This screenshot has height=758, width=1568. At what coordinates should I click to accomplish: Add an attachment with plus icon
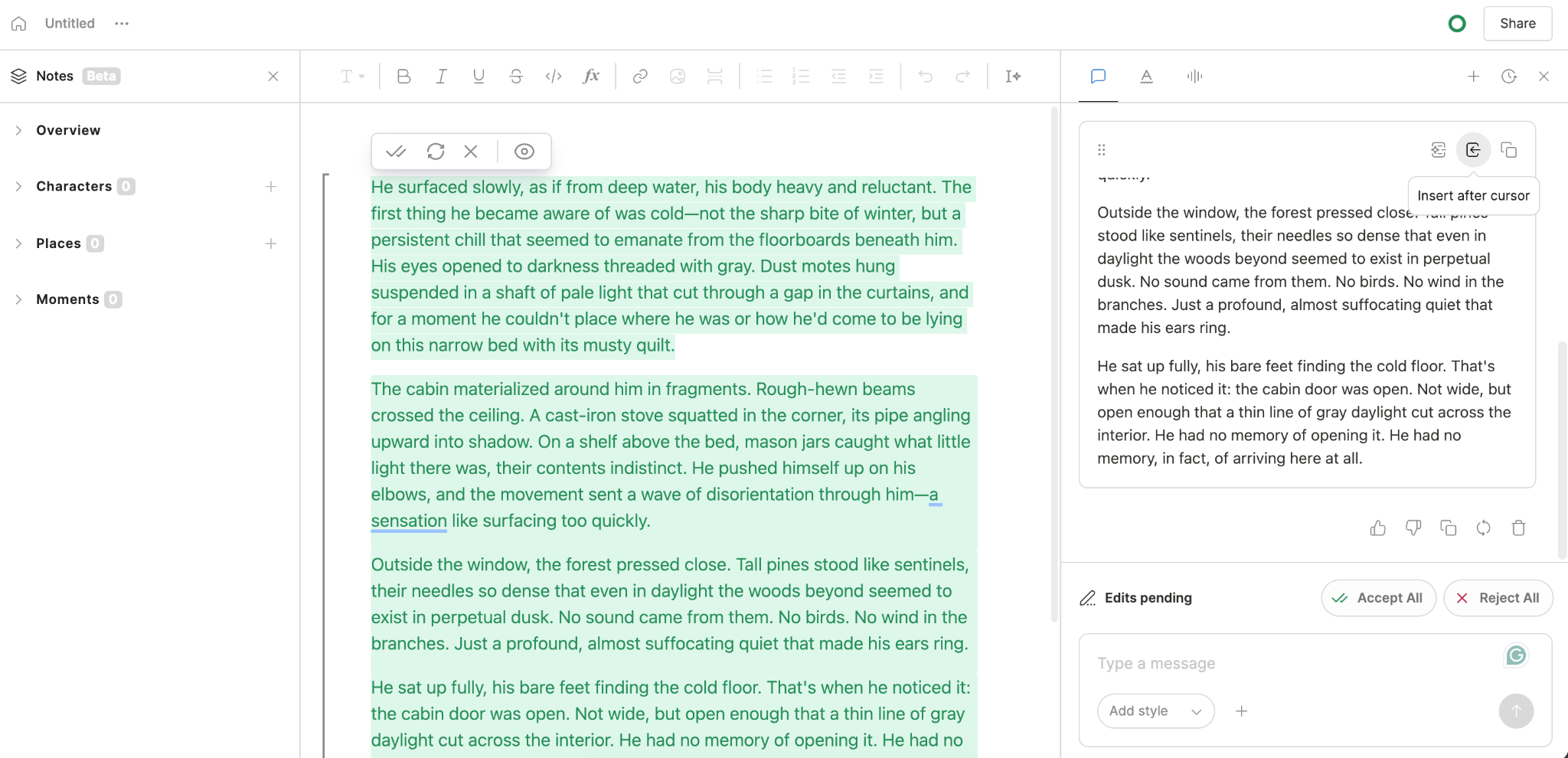pyautogui.click(x=1242, y=711)
